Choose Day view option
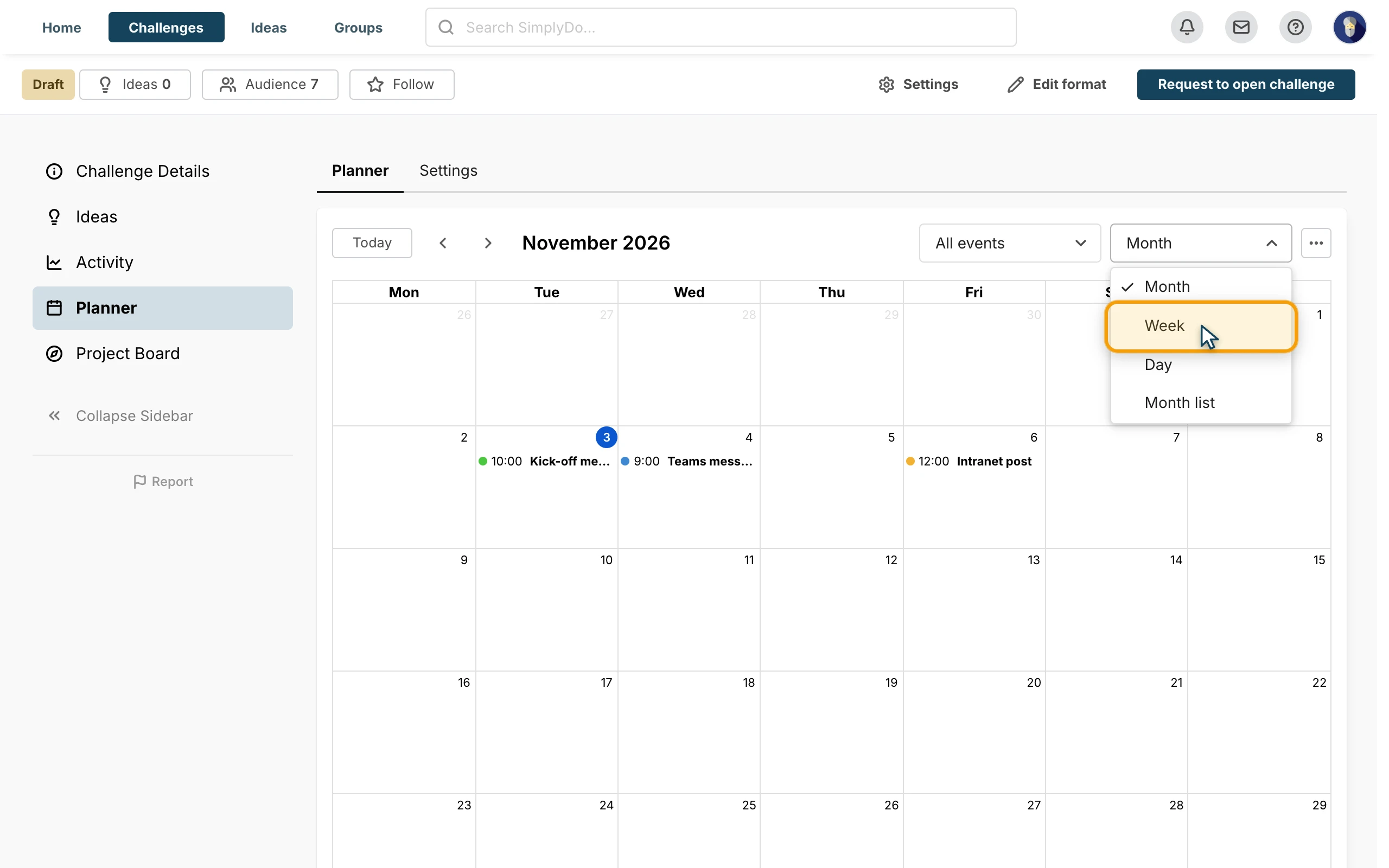 1201,365
